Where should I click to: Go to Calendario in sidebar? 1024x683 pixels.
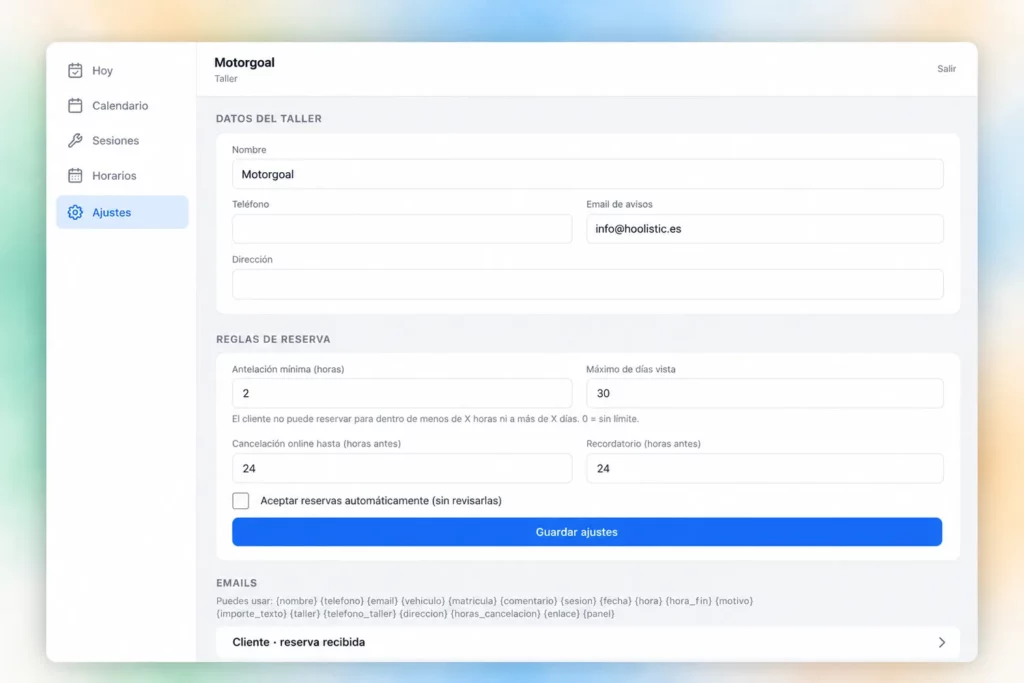point(122,105)
